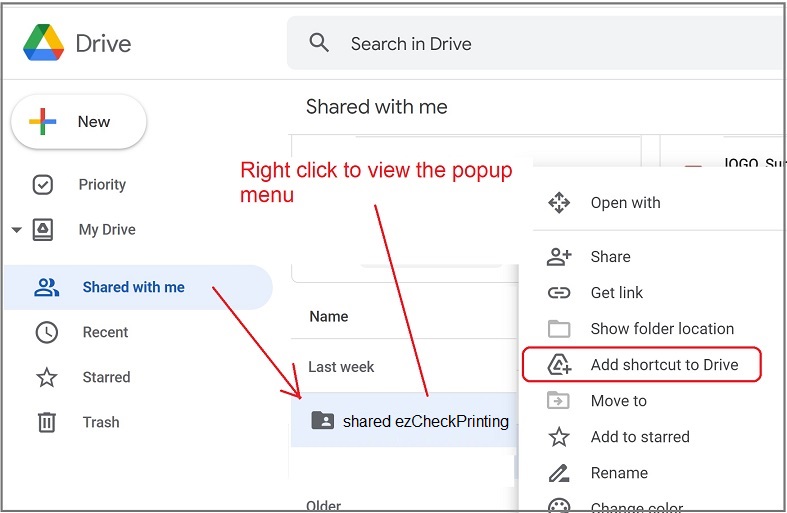Viewport: 787px width, 513px height.
Task: Focus the Search in Drive field
Action: (x=536, y=43)
